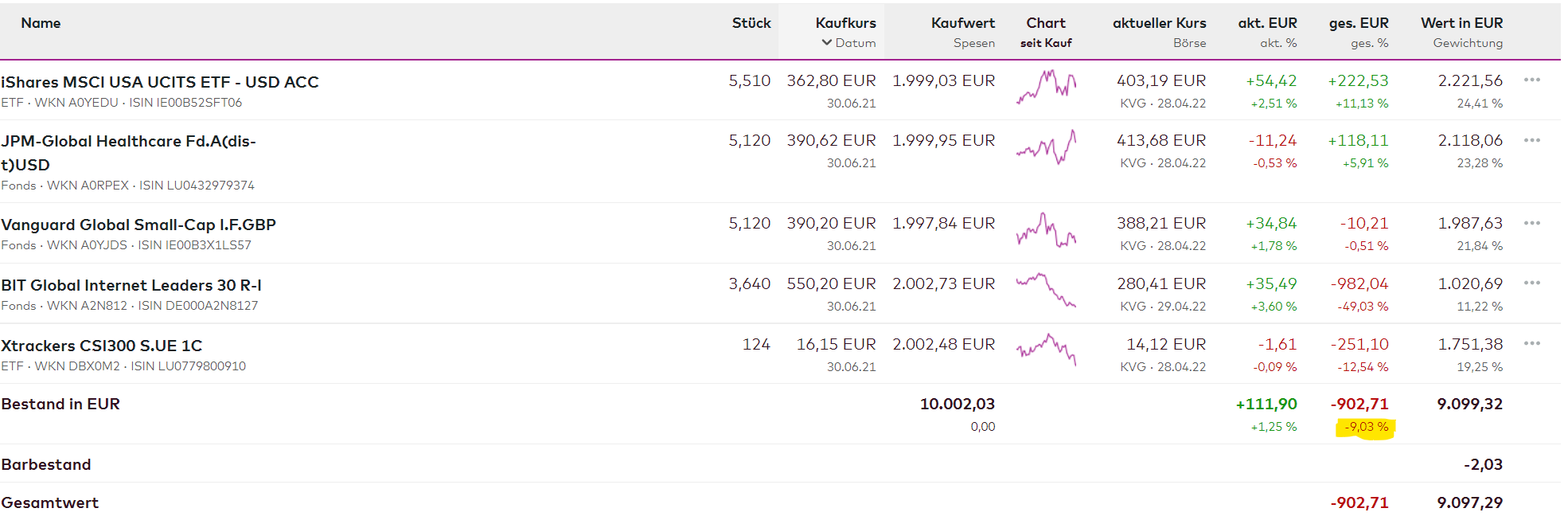Open iShares MSCI USA UCITS ETF details
This screenshot has height=520, width=1568.
tap(160, 82)
